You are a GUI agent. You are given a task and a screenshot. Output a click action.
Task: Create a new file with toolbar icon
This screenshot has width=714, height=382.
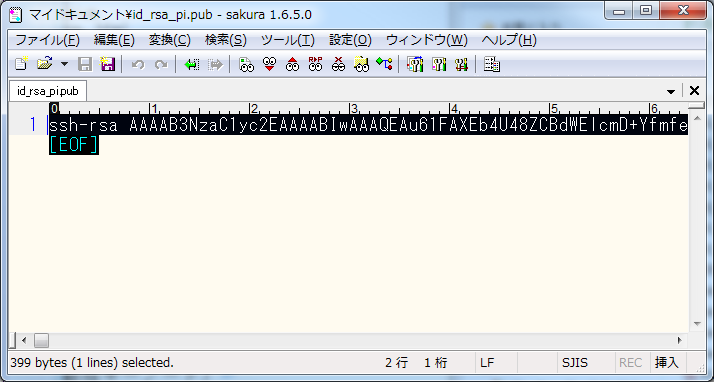click(x=21, y=64)
